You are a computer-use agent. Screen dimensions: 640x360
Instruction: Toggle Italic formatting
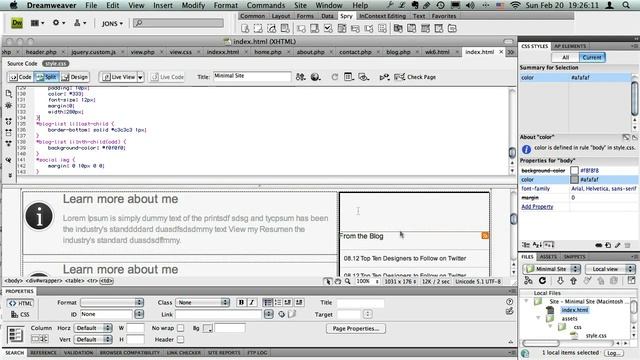click(252, 302)
